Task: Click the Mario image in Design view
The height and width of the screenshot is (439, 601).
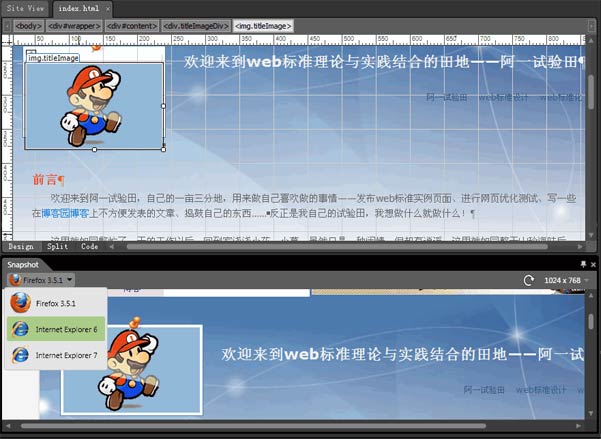Action: pos(94,106)
